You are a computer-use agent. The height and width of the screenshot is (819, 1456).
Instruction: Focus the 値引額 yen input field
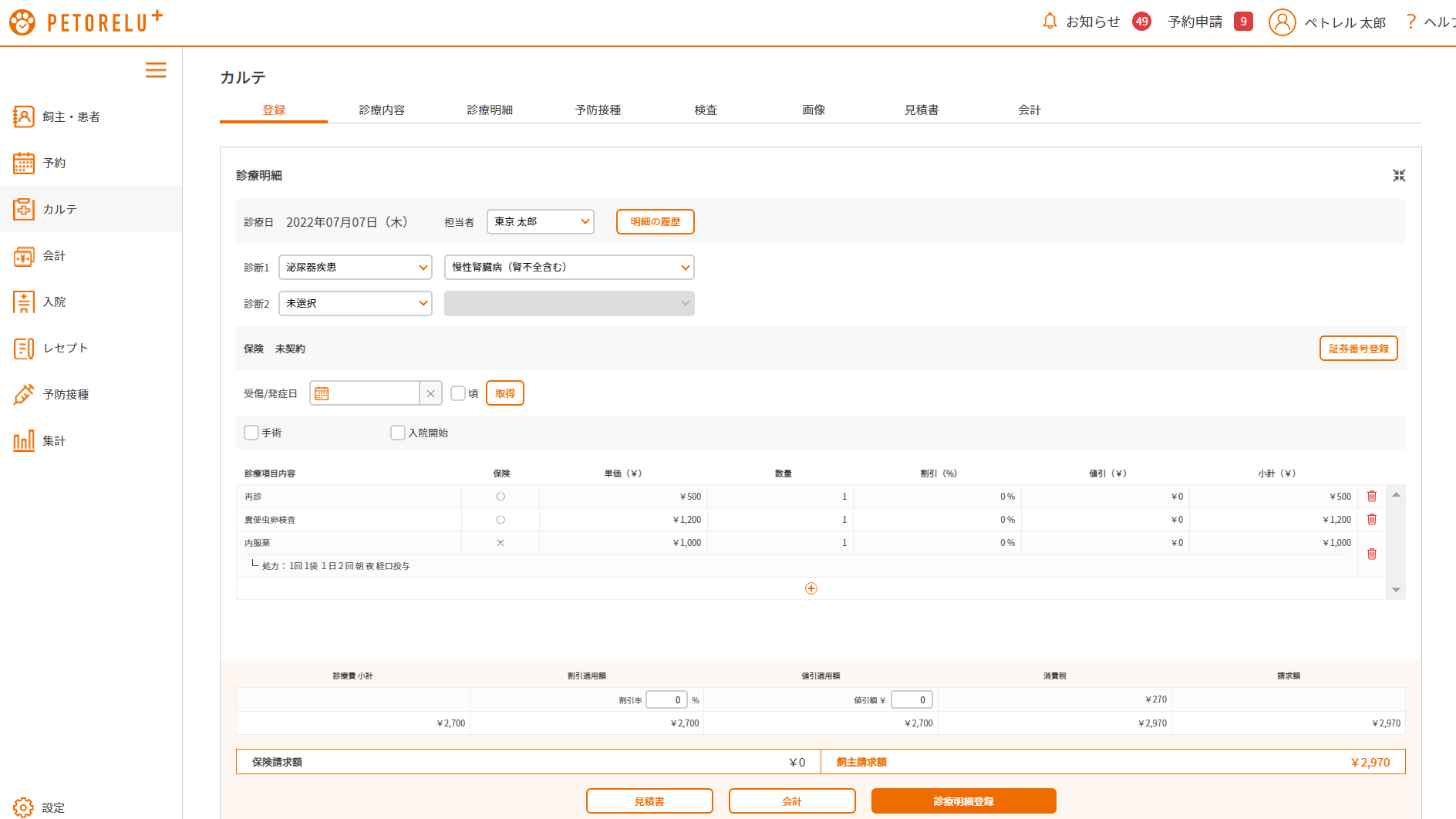tap(912, 699)
